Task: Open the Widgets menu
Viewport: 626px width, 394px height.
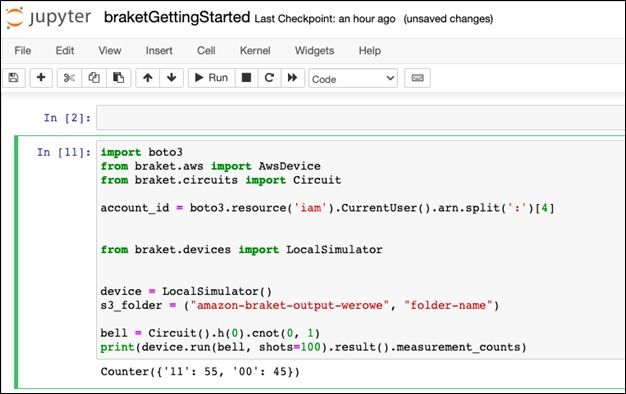Action: 314,51
